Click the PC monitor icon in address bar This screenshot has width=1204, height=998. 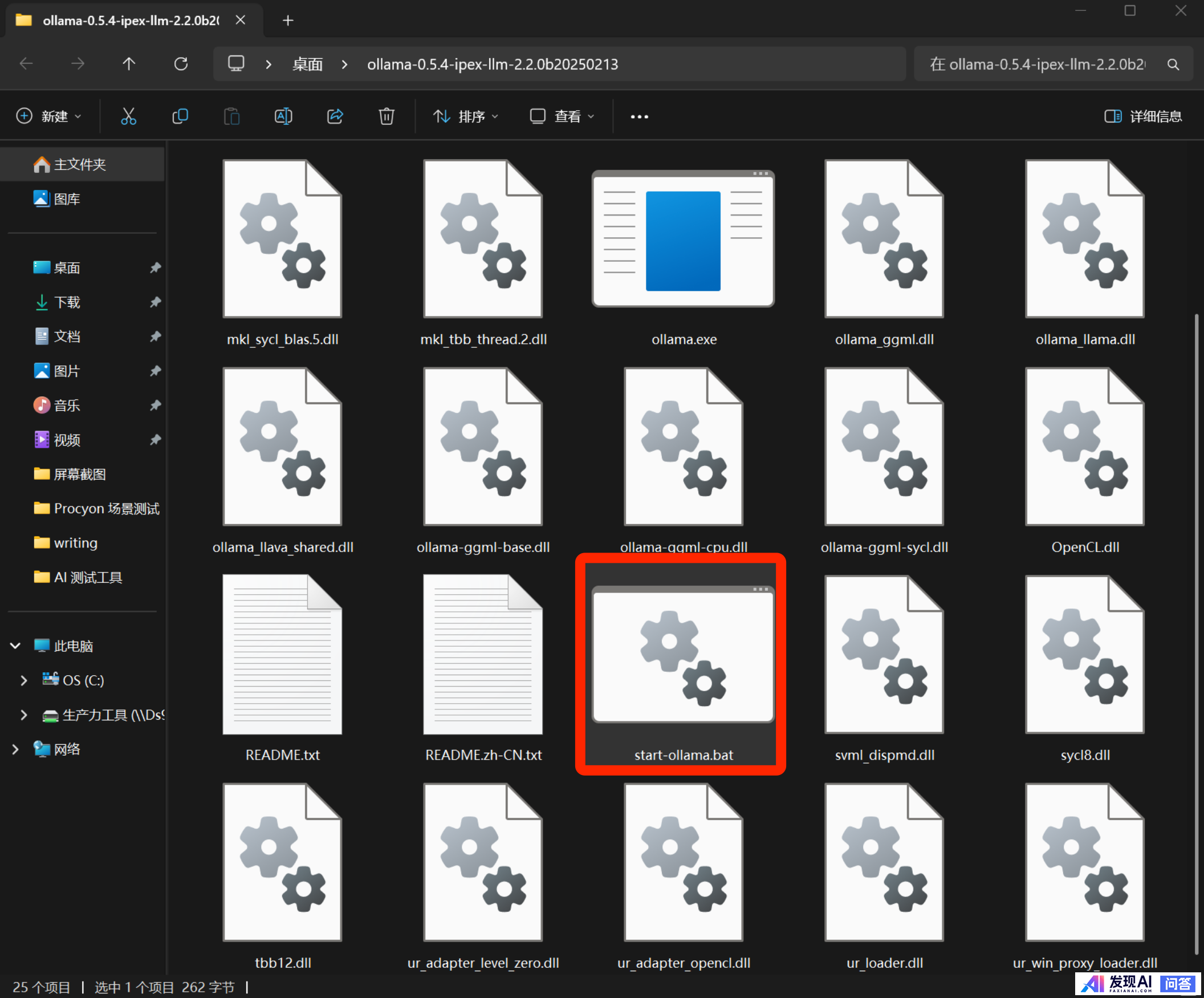235,63
